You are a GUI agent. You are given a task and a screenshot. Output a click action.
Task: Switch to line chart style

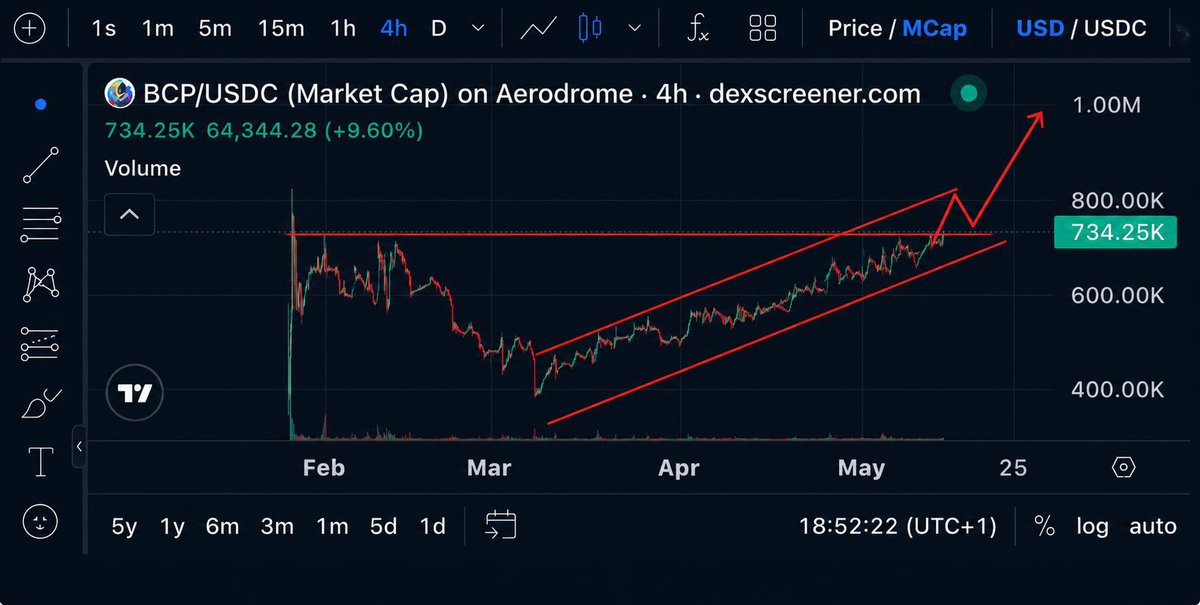(538, 28)
